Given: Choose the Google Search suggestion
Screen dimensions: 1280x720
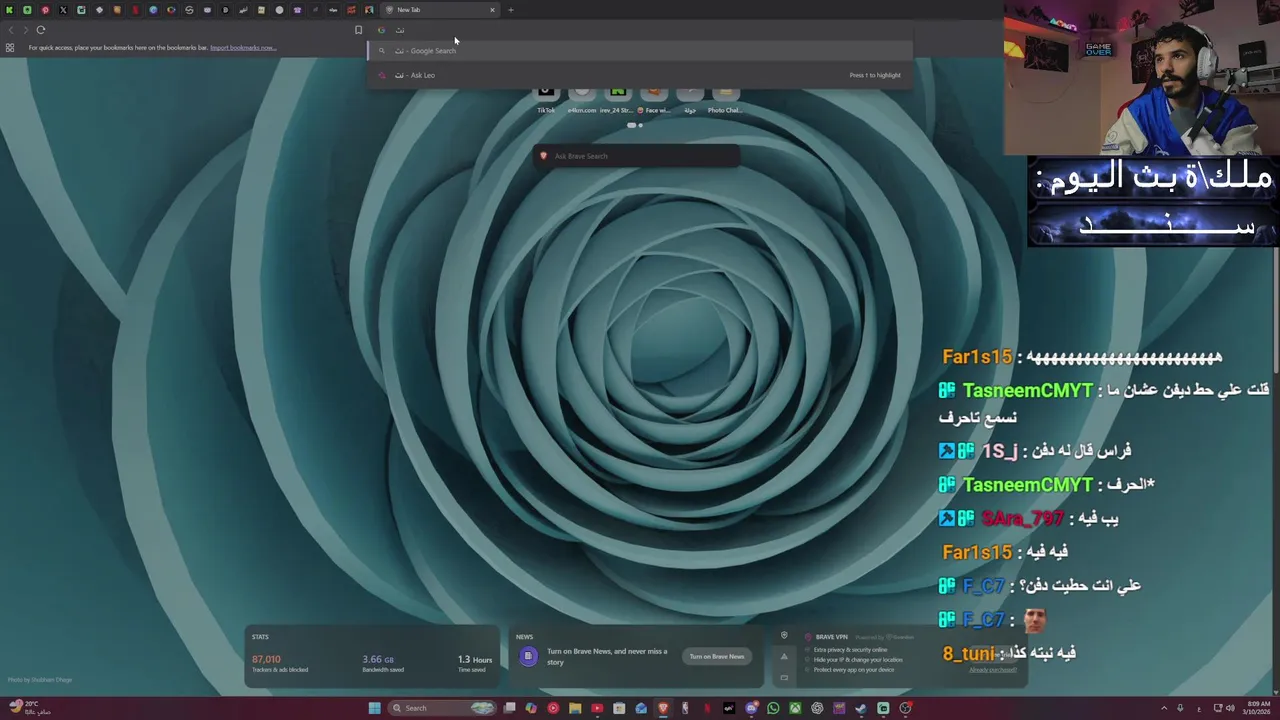Looking at the screenshot, I should 640,51.
